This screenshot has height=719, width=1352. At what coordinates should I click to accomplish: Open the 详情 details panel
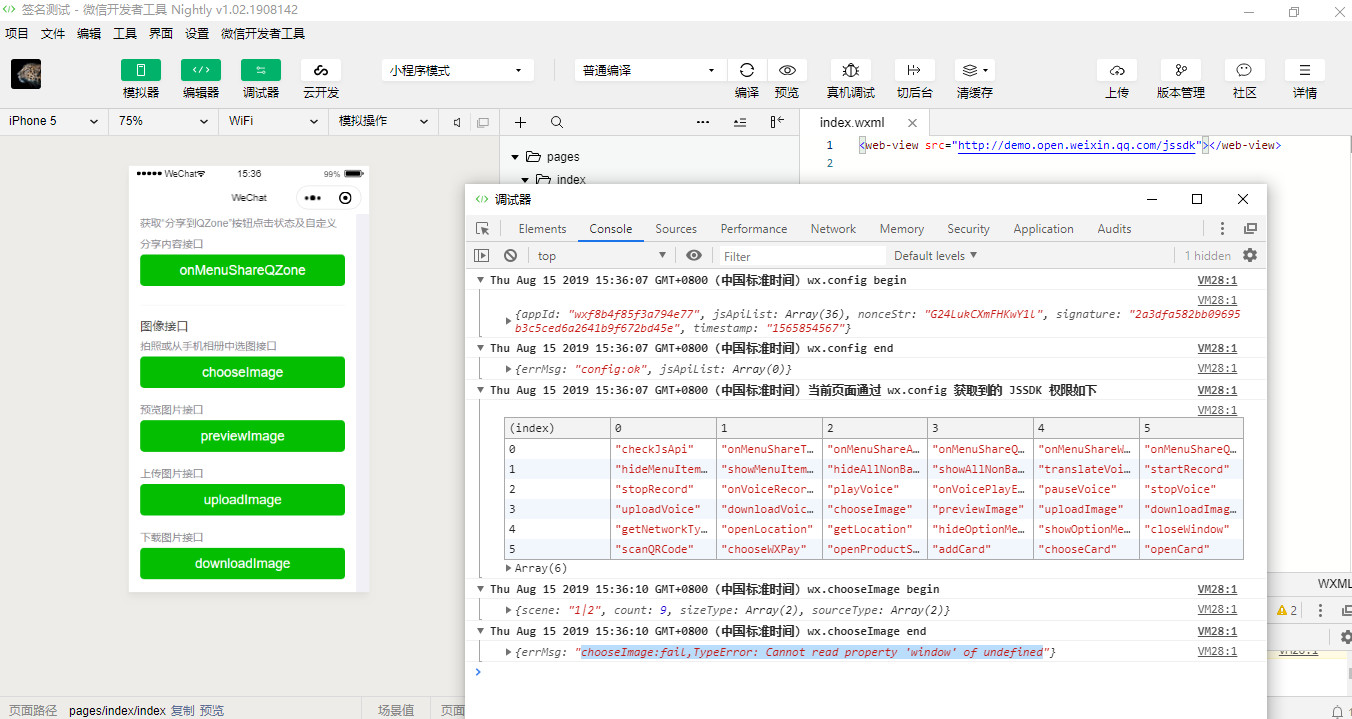1305,70
